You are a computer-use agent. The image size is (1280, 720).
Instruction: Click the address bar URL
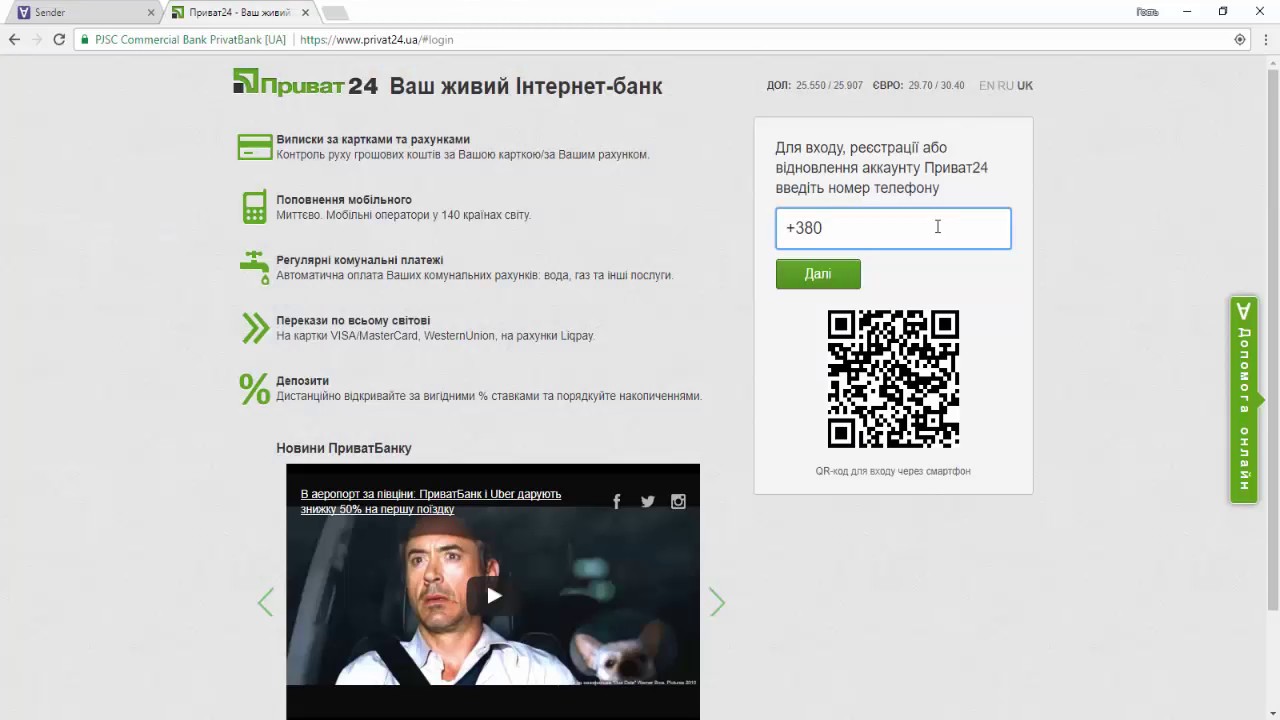click(x=377, y=40)
